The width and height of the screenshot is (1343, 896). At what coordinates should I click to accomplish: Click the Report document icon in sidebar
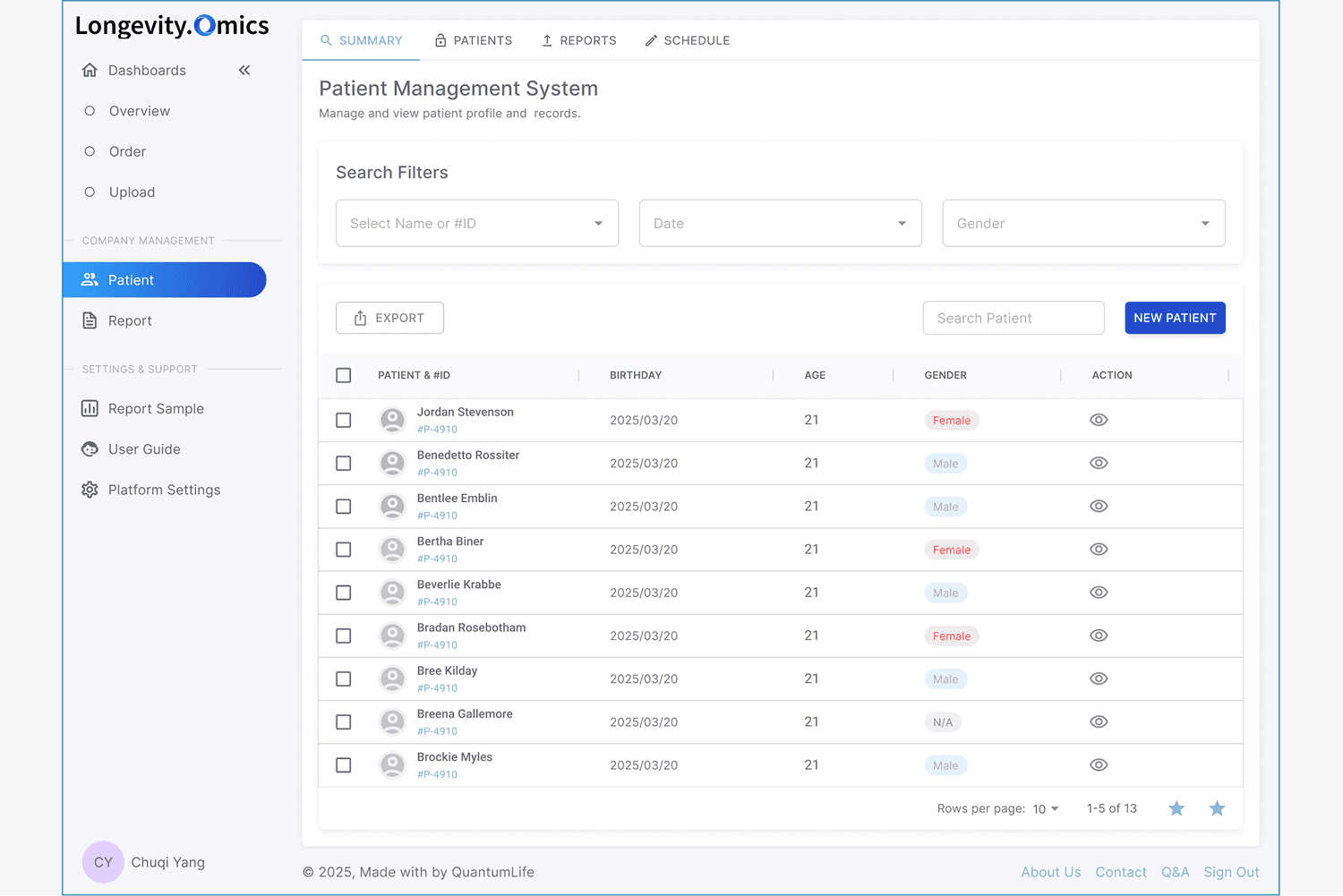tap(90, 320)
